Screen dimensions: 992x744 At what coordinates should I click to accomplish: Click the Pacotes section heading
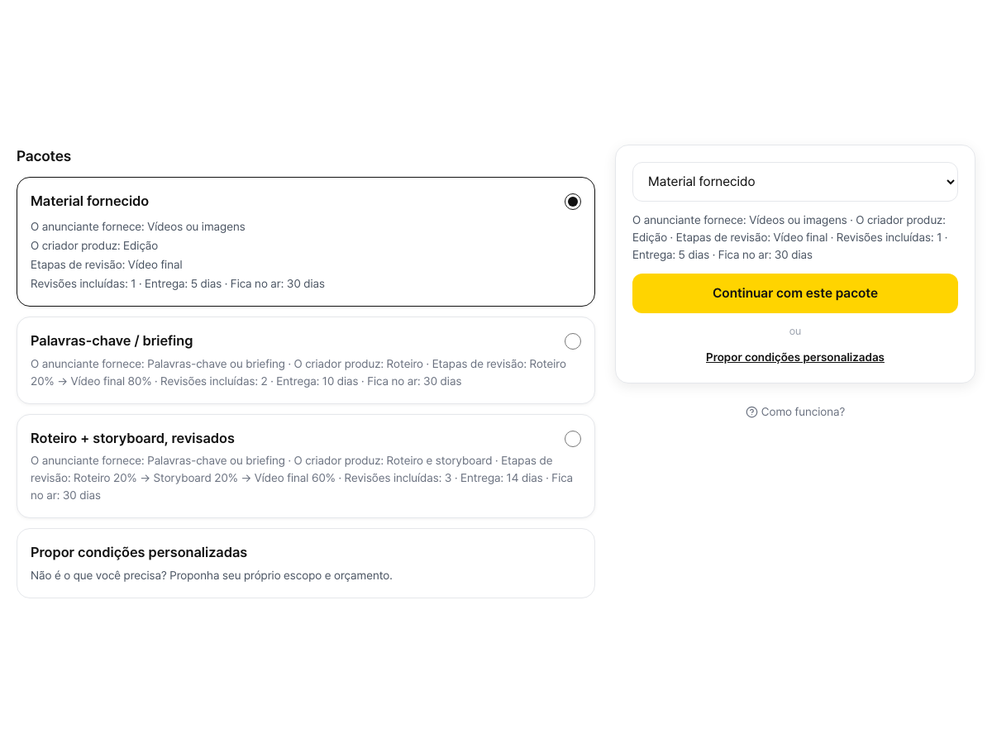click(44, 156)
